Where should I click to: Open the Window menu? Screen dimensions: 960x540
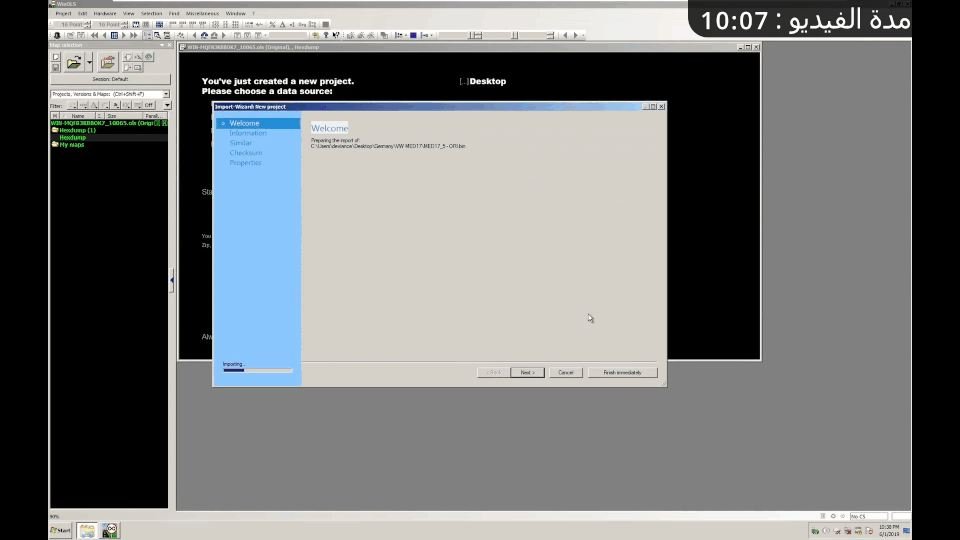tap(235, 13)
